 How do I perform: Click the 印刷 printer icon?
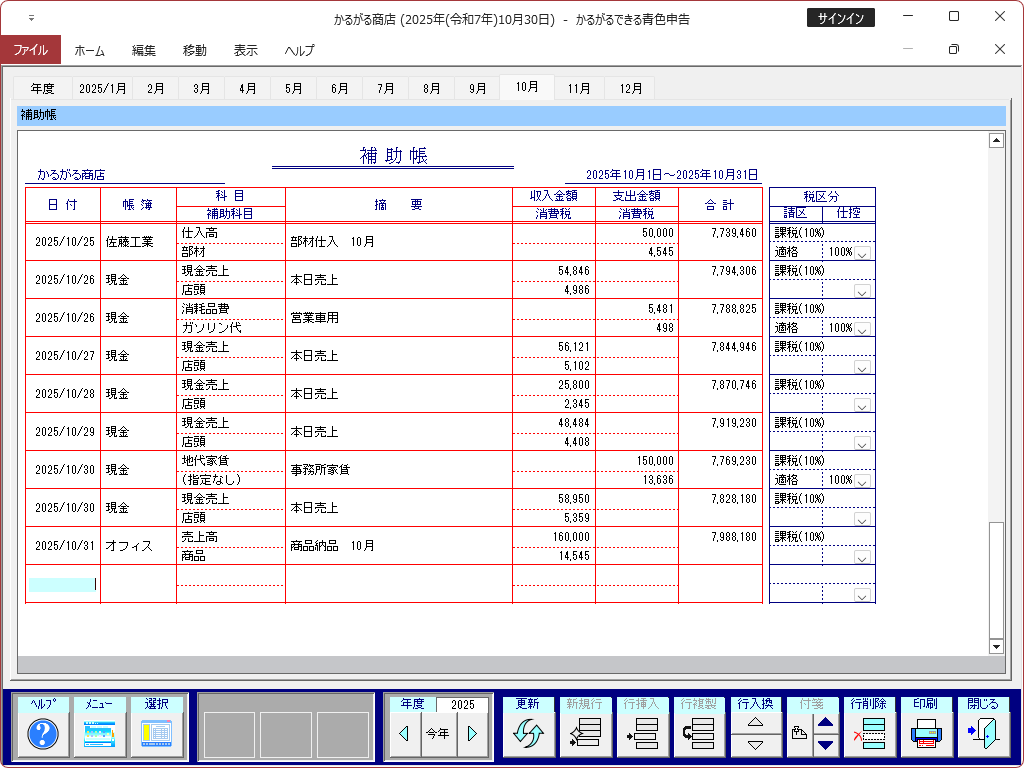(x=926, y=735)
